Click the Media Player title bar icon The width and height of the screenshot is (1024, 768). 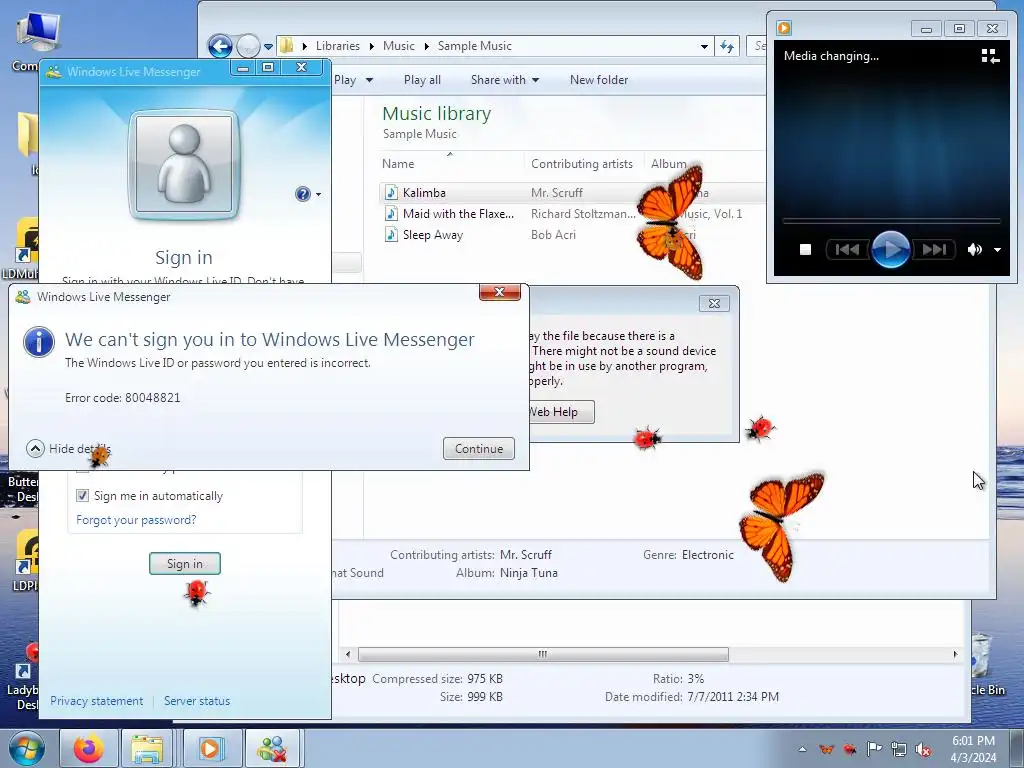click(784, 27)
